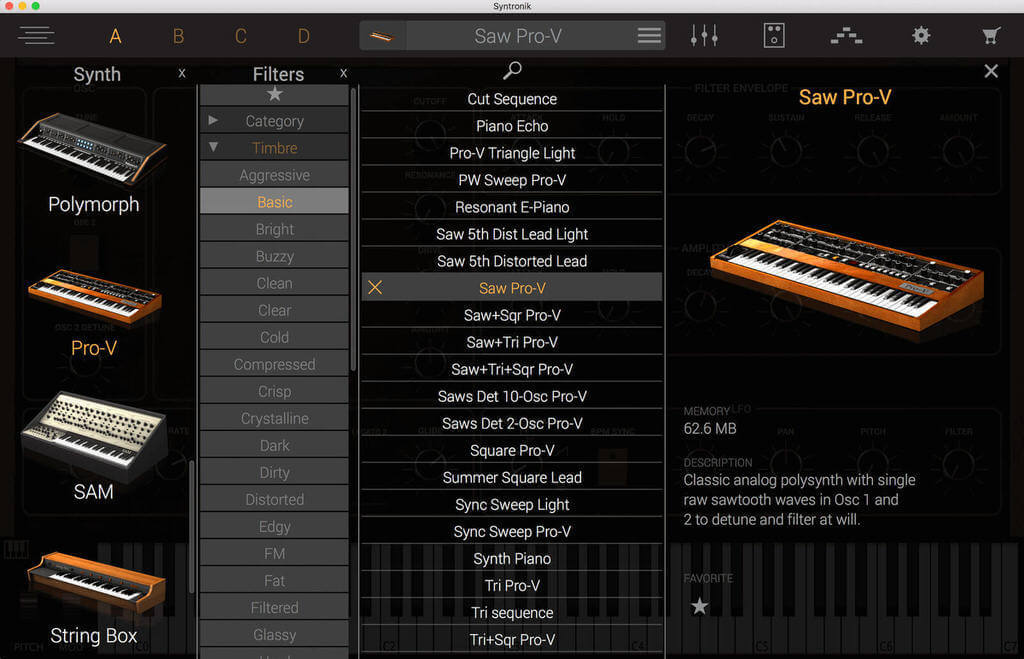Open the shop cart icon
Viewport: 1024px width, 659px height.
(x=991, y=35)
